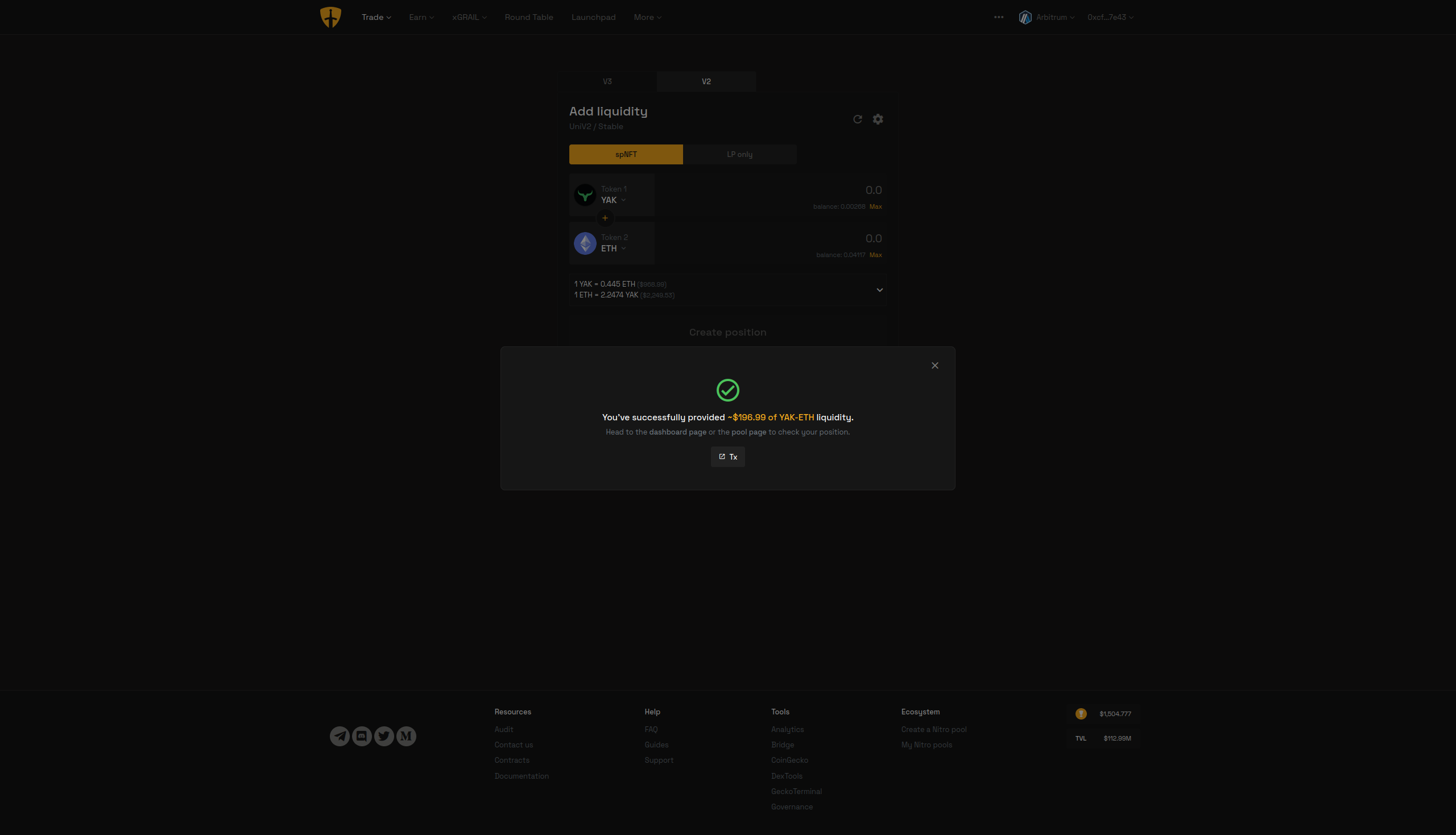
Task: Click the Token 1 YAK selector dropdown
Action: [612, 200]
